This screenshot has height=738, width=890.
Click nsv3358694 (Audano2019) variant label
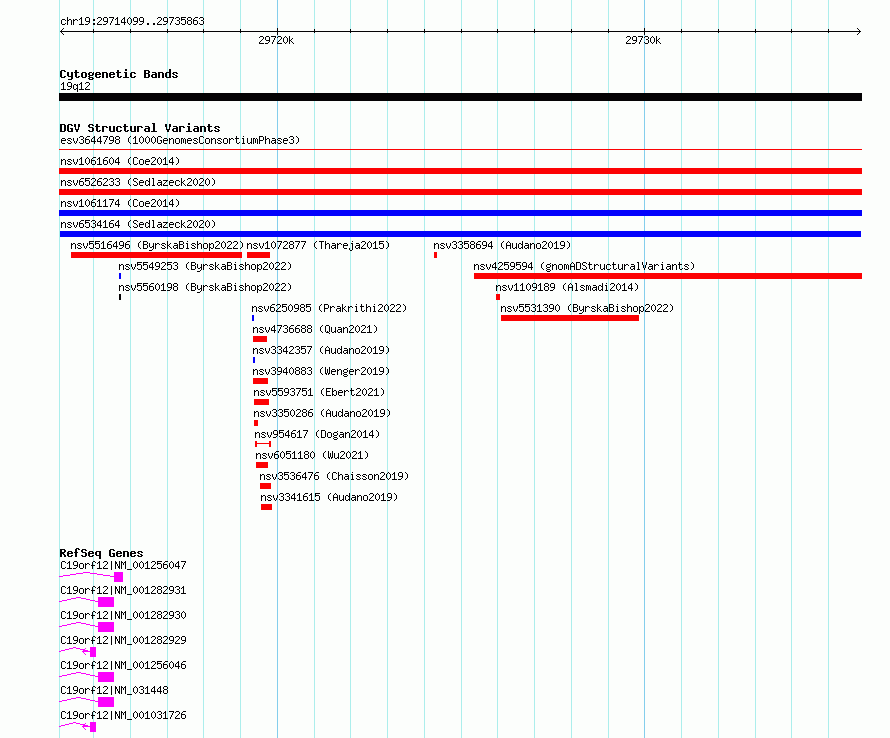(502, 245)
